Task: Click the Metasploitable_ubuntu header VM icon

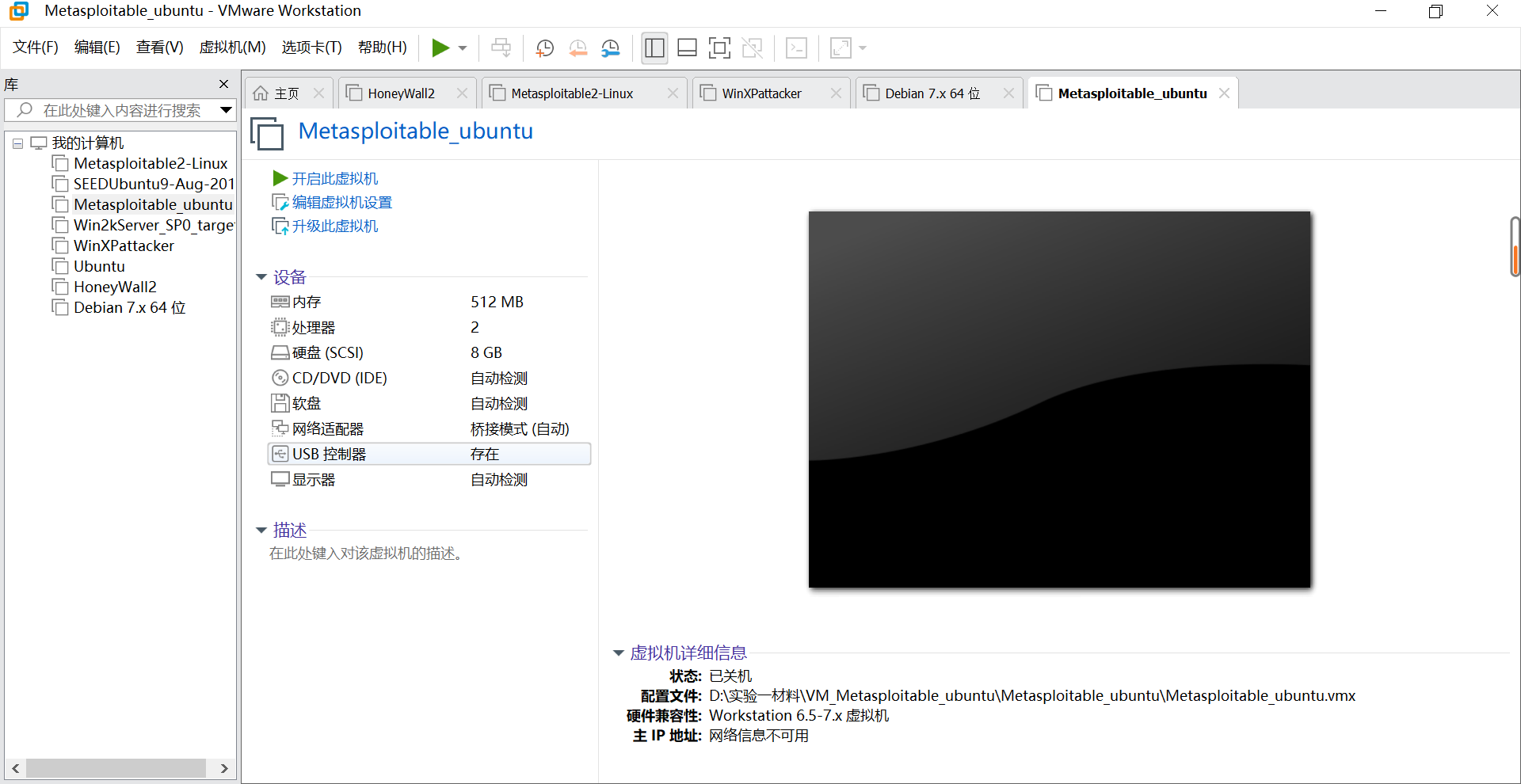Action: click(x=268, y=132)
